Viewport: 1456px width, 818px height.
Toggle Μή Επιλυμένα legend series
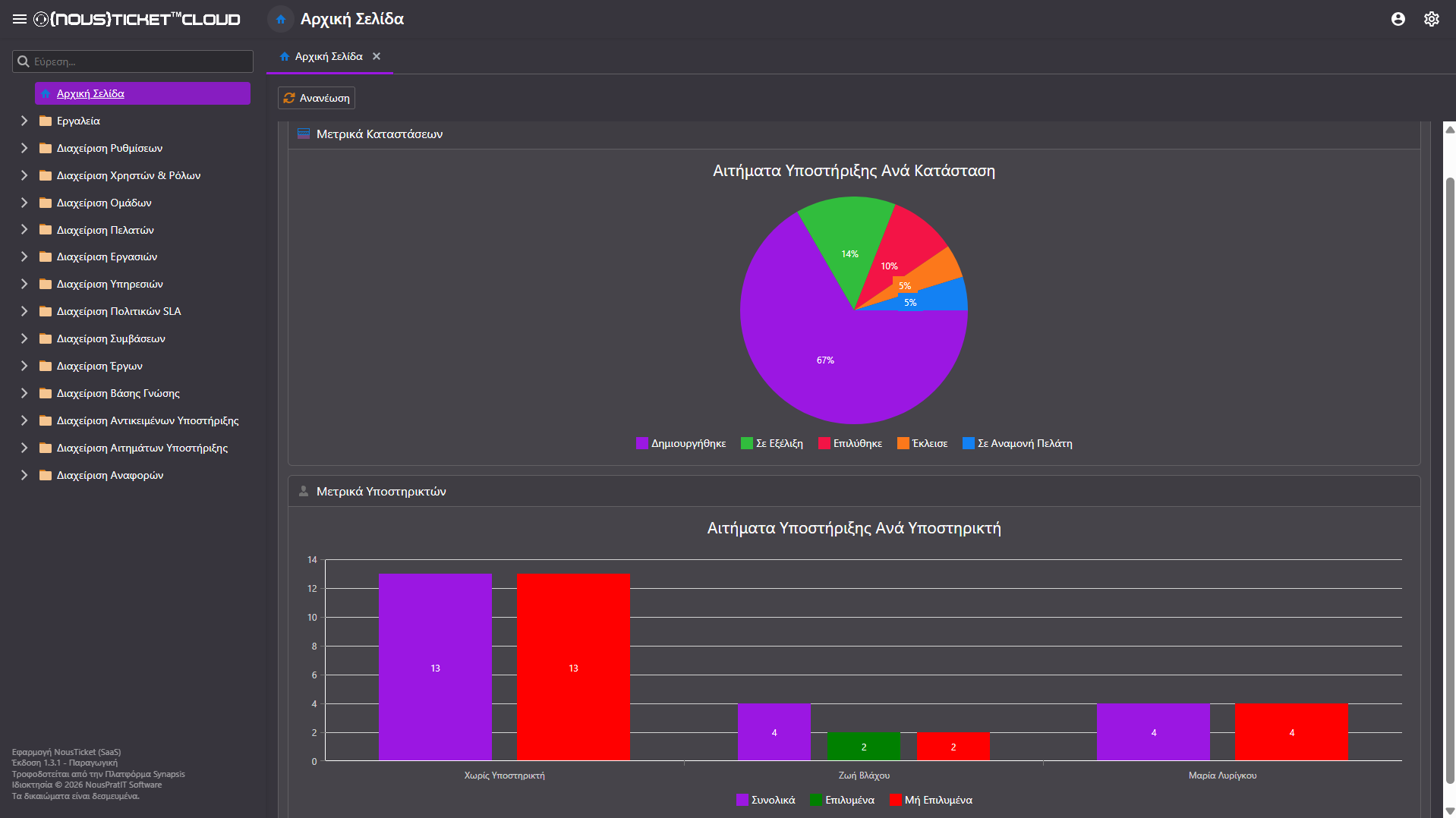click(931, 800)
